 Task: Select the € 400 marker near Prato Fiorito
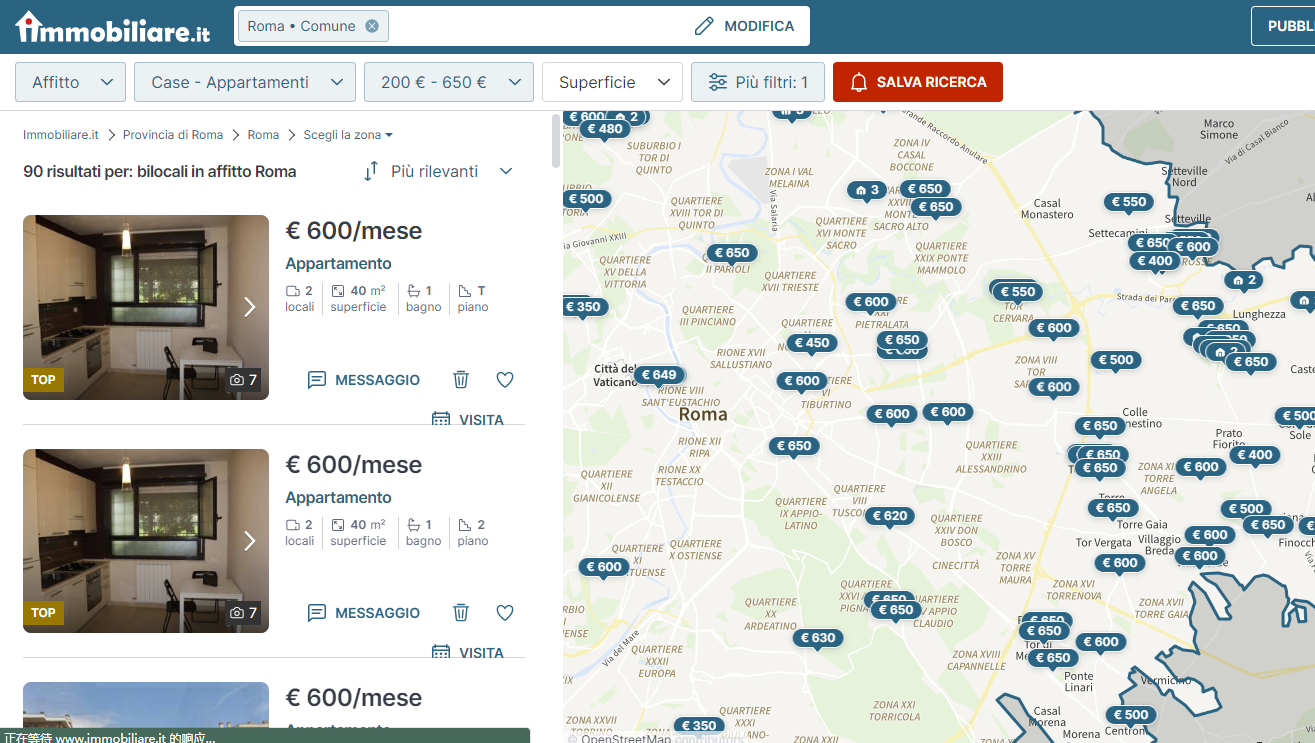click(x=1254, y=455)
